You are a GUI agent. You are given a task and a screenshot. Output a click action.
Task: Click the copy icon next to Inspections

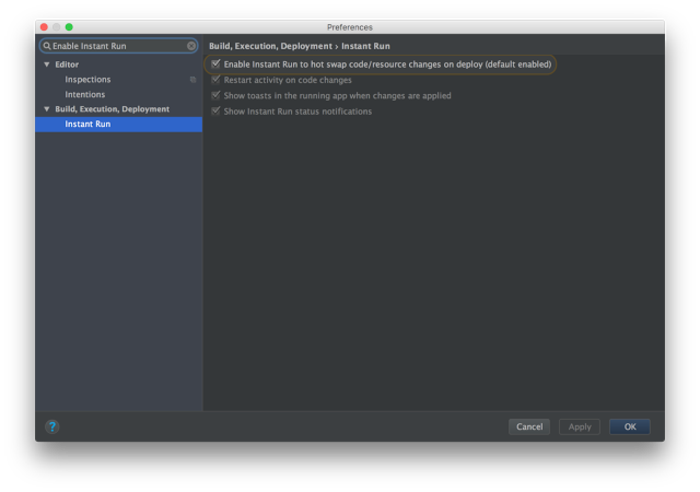click(193, 79)
